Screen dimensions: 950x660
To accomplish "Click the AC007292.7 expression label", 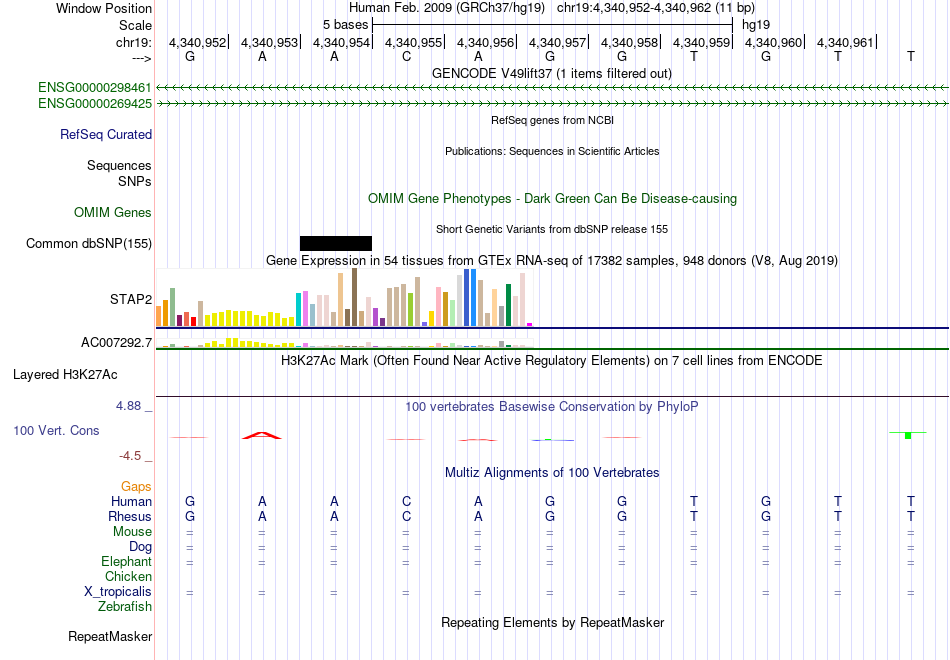I will [x=116, y=343].
